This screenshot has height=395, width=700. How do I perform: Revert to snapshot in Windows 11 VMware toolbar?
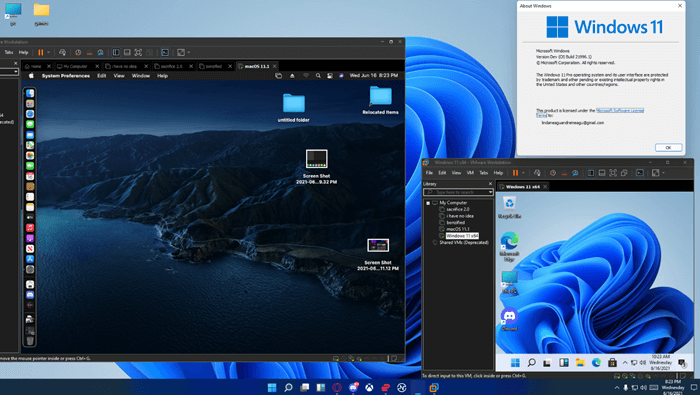point(564,173)
